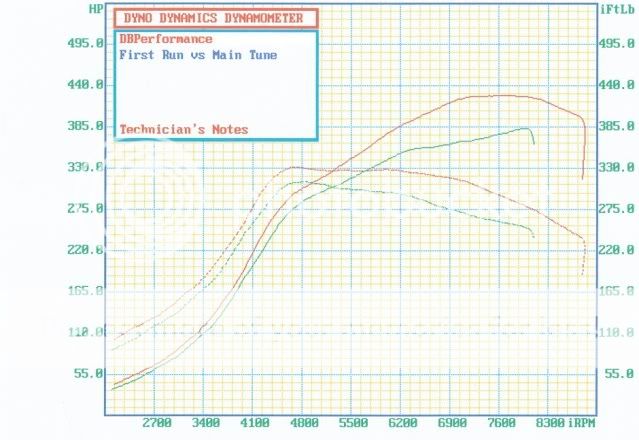The height and width of the screenshot is (440, 639).
Task: Click the Dyno Dynamics Dynamometer title box
Action: [x=216, y=18]
